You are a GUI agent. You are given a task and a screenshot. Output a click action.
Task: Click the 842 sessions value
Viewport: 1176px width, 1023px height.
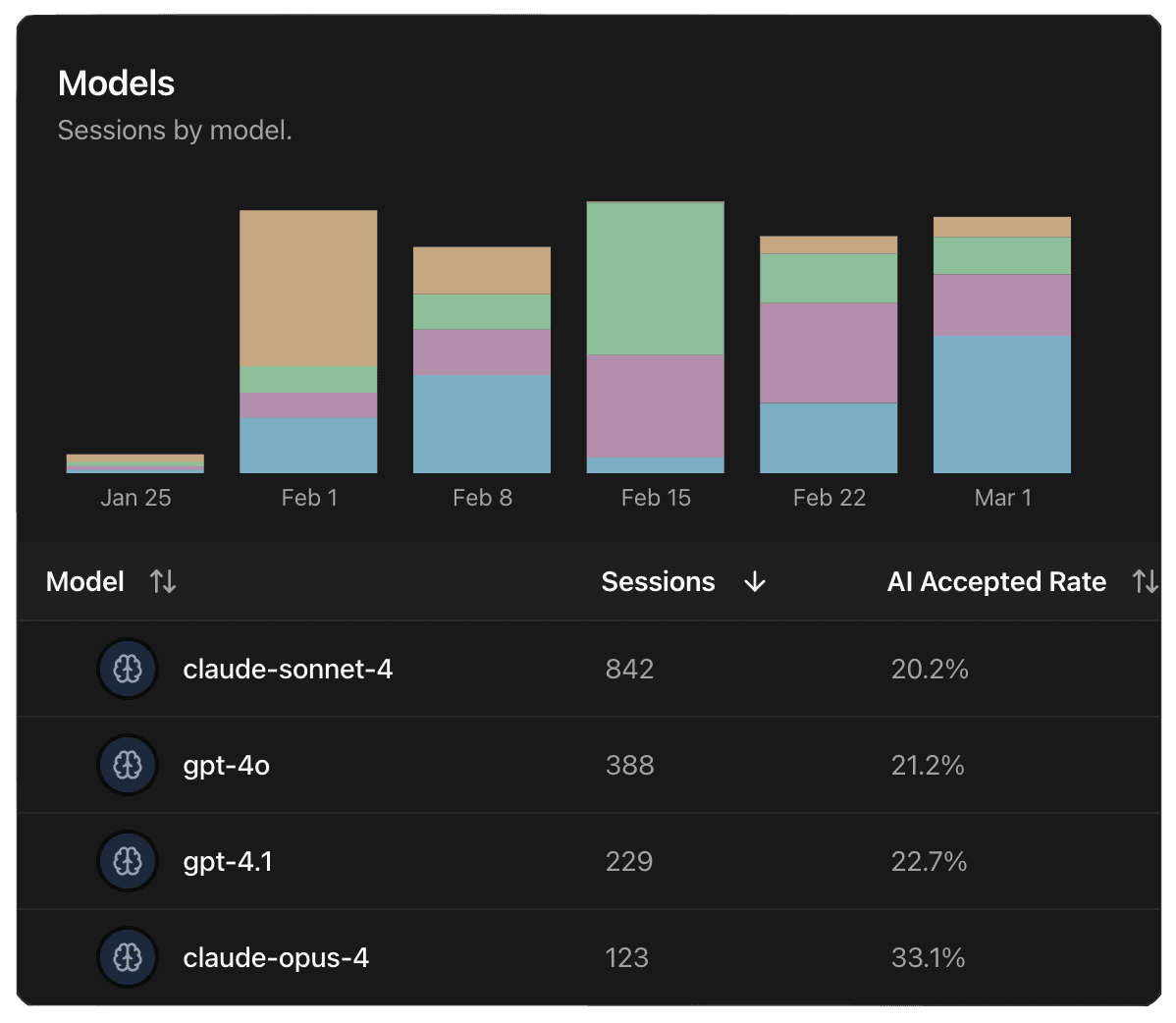click(x=629, y=670)
